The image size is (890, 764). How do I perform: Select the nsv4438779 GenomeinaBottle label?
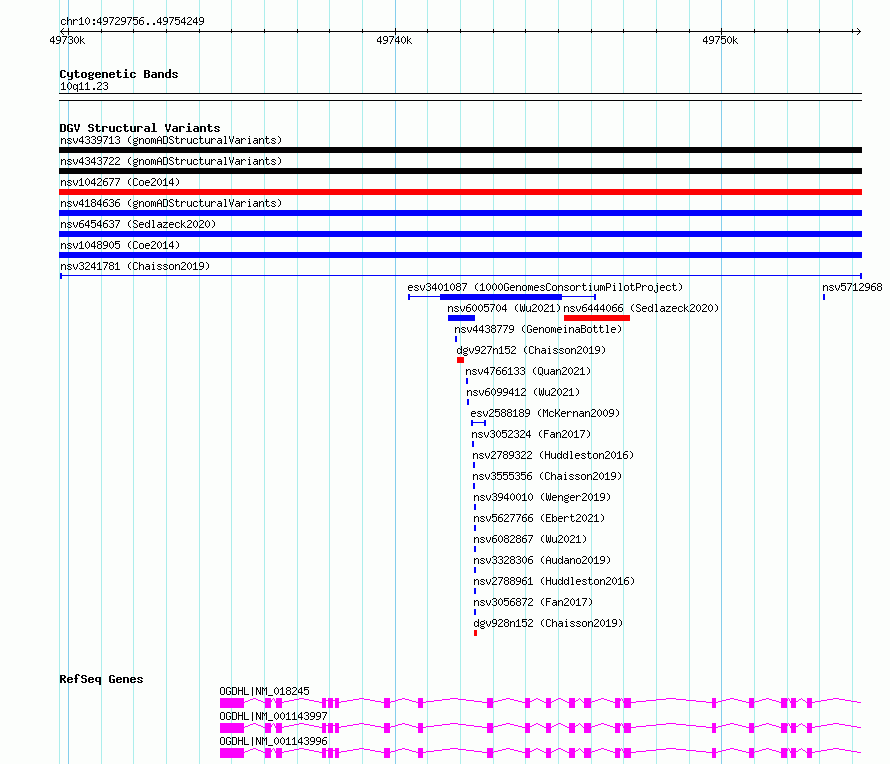pos(538,329)
